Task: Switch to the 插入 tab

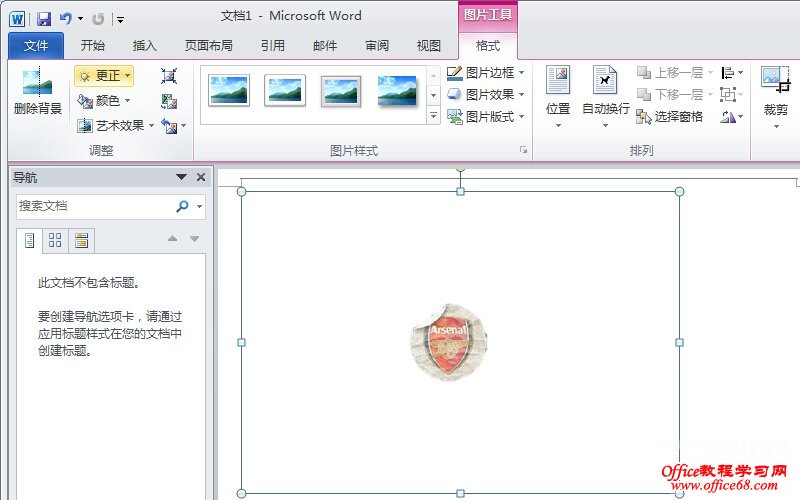Action: [145, 46]
